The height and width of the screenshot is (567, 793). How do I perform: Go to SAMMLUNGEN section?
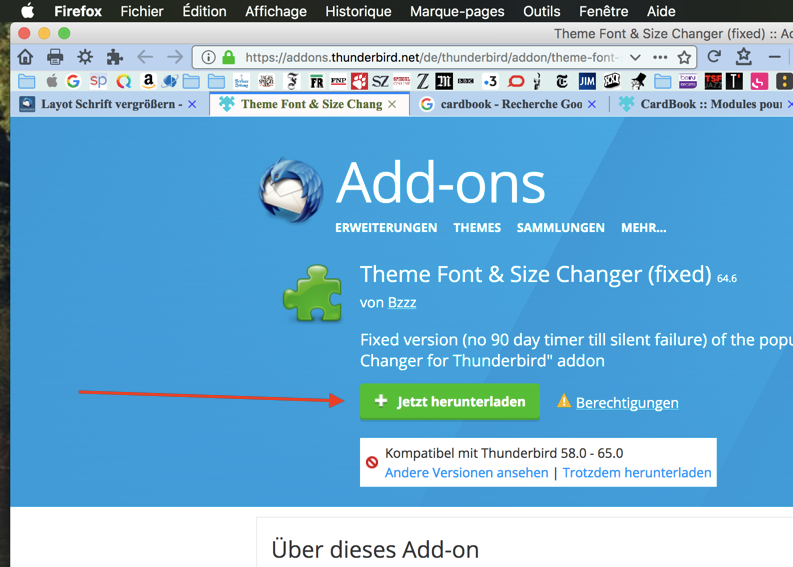560,228
